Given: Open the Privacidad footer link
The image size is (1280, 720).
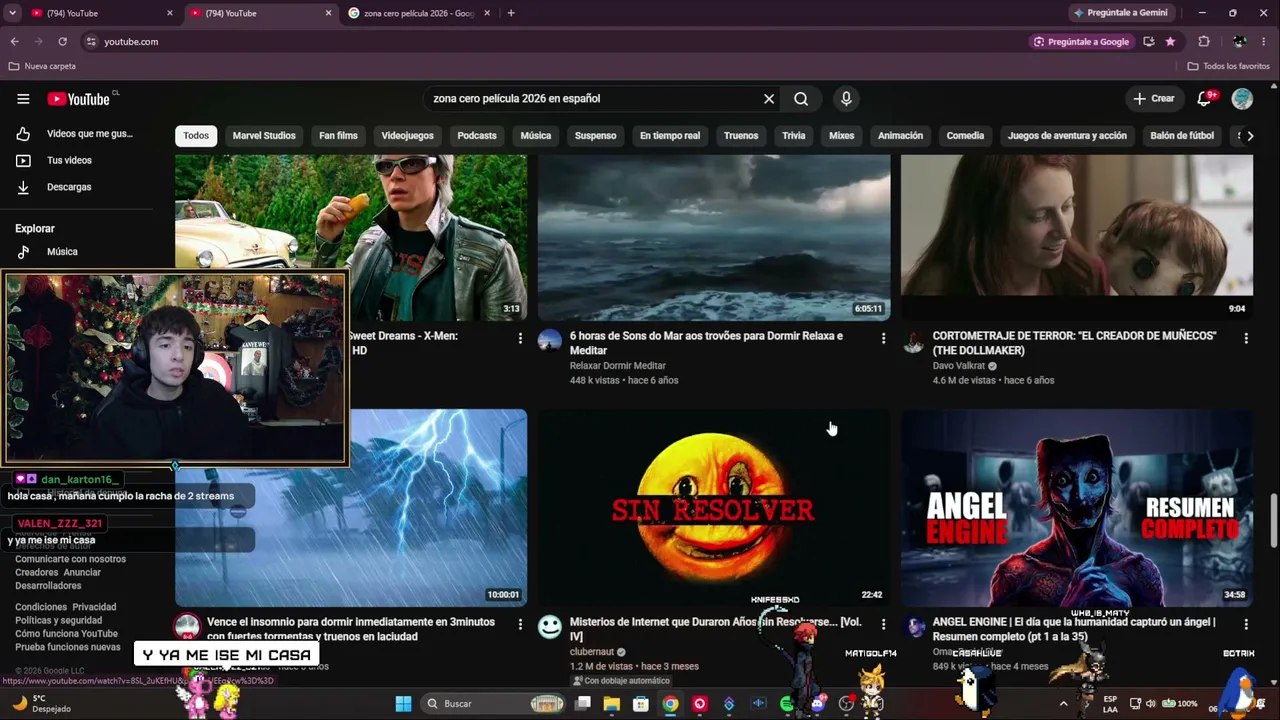Looking at the screenshot, I should tap(94, 607).
